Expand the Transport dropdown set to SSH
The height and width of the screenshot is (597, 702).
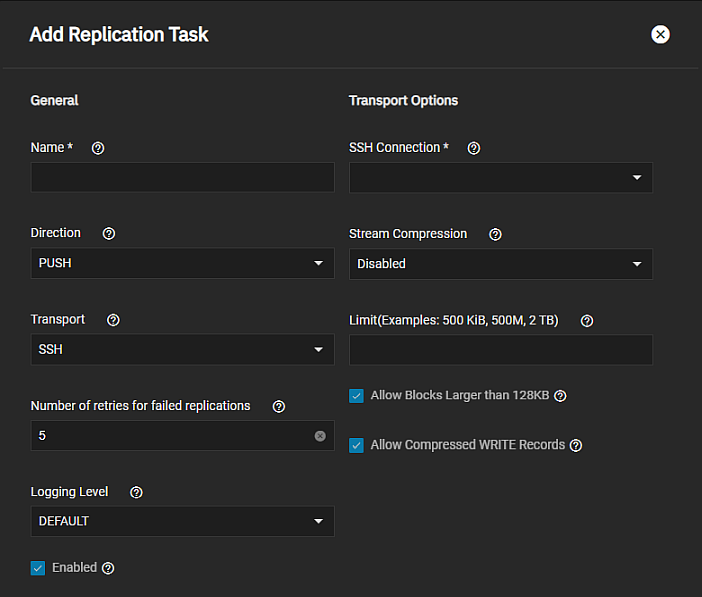(182, 349)
